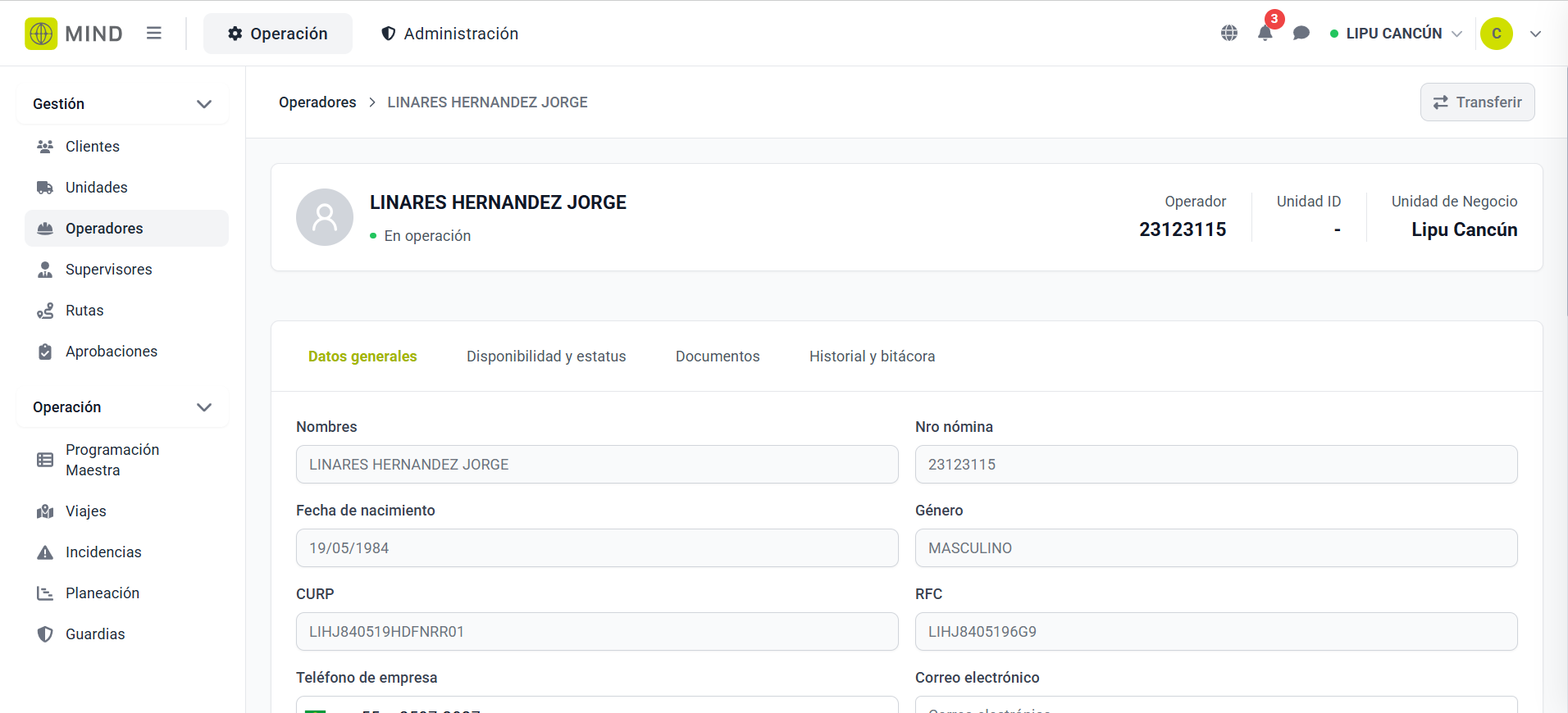This screenshot has width=1568, height=713.
Task: Open the Operación top menu
Action: [x=278, y=34]
